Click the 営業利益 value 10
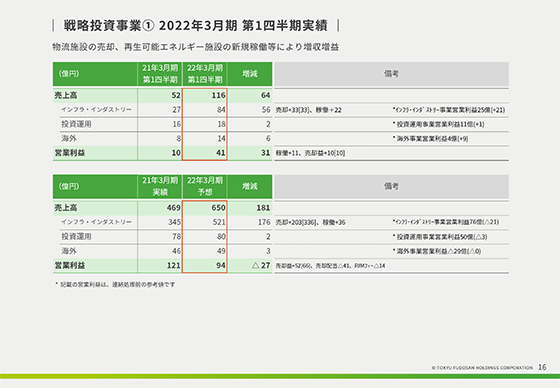The width and height of the screenshot is (560, 388). 176,153
